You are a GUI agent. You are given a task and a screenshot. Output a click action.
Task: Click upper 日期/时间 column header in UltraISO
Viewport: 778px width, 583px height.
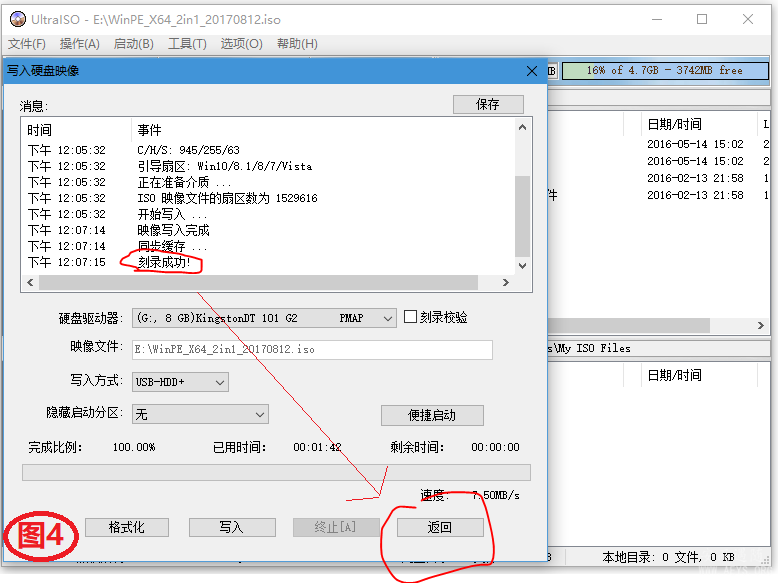coord(674,124)
